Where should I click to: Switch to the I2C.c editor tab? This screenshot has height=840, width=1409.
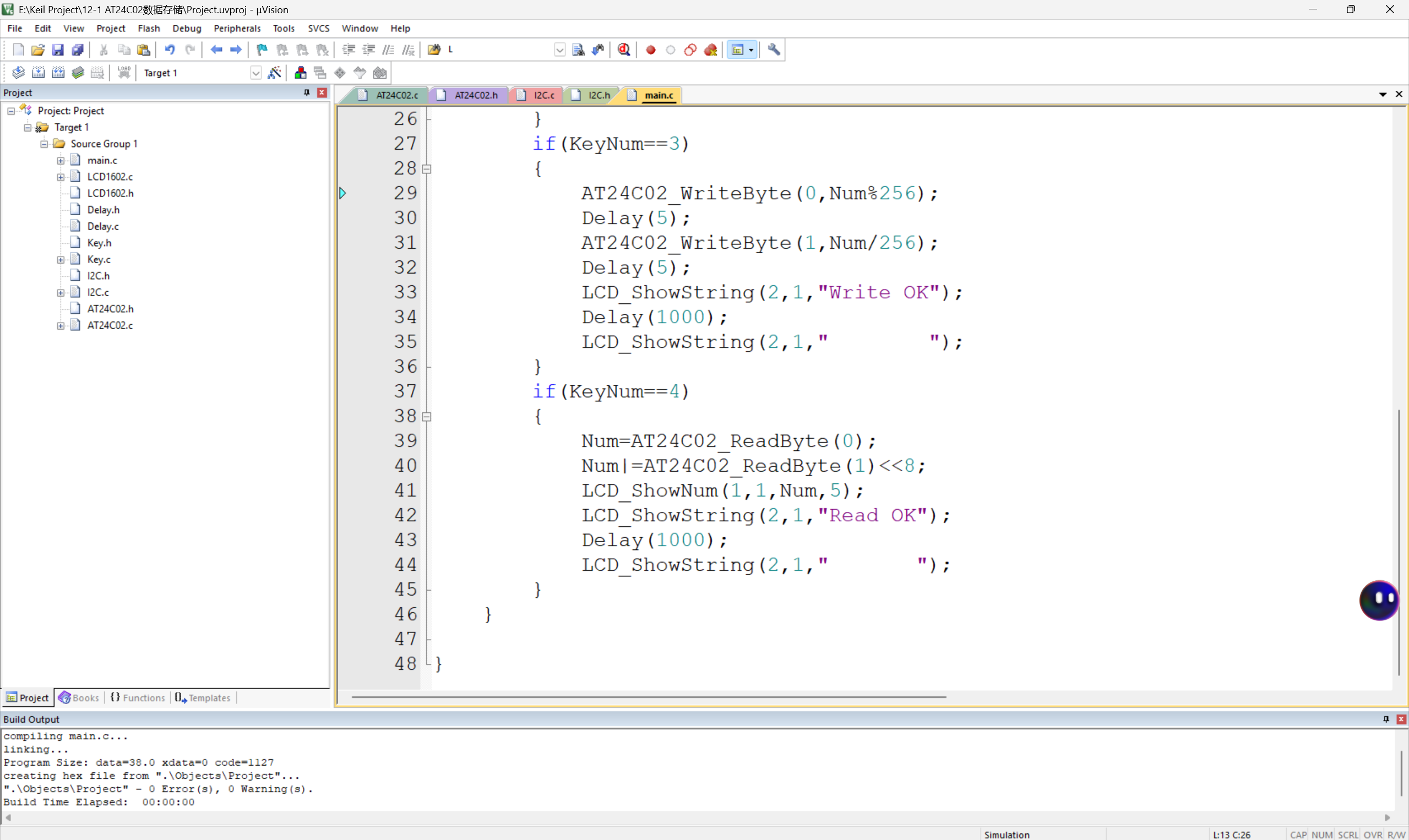[543, 95]
